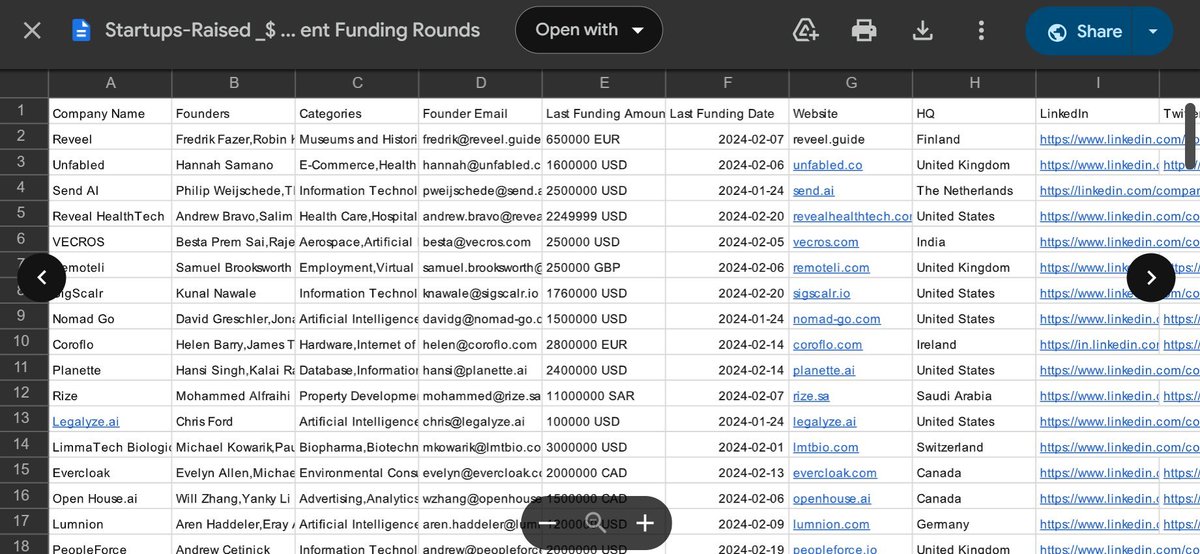
Task: Open the revealhealthtech.com website link
Action: point(852,216)
